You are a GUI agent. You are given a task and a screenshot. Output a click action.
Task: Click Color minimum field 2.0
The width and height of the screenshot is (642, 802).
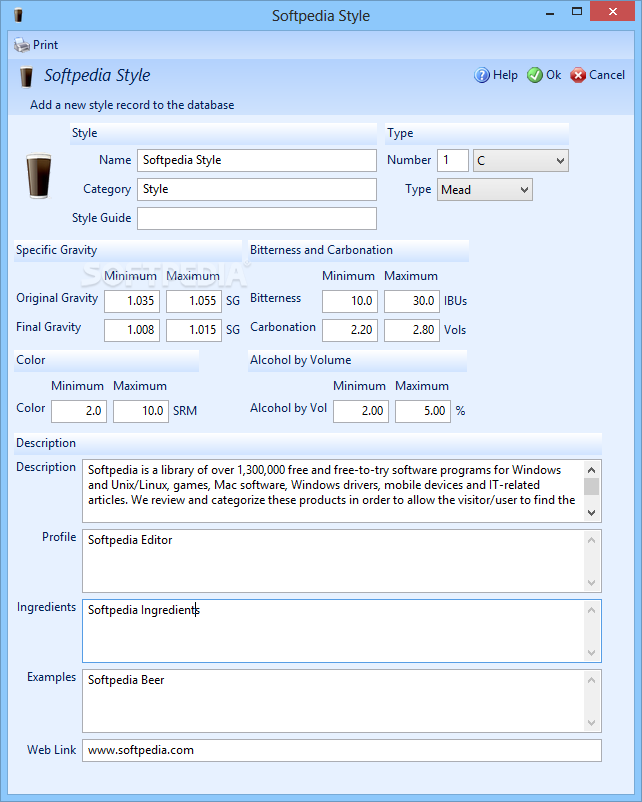(x=79, y=411)
